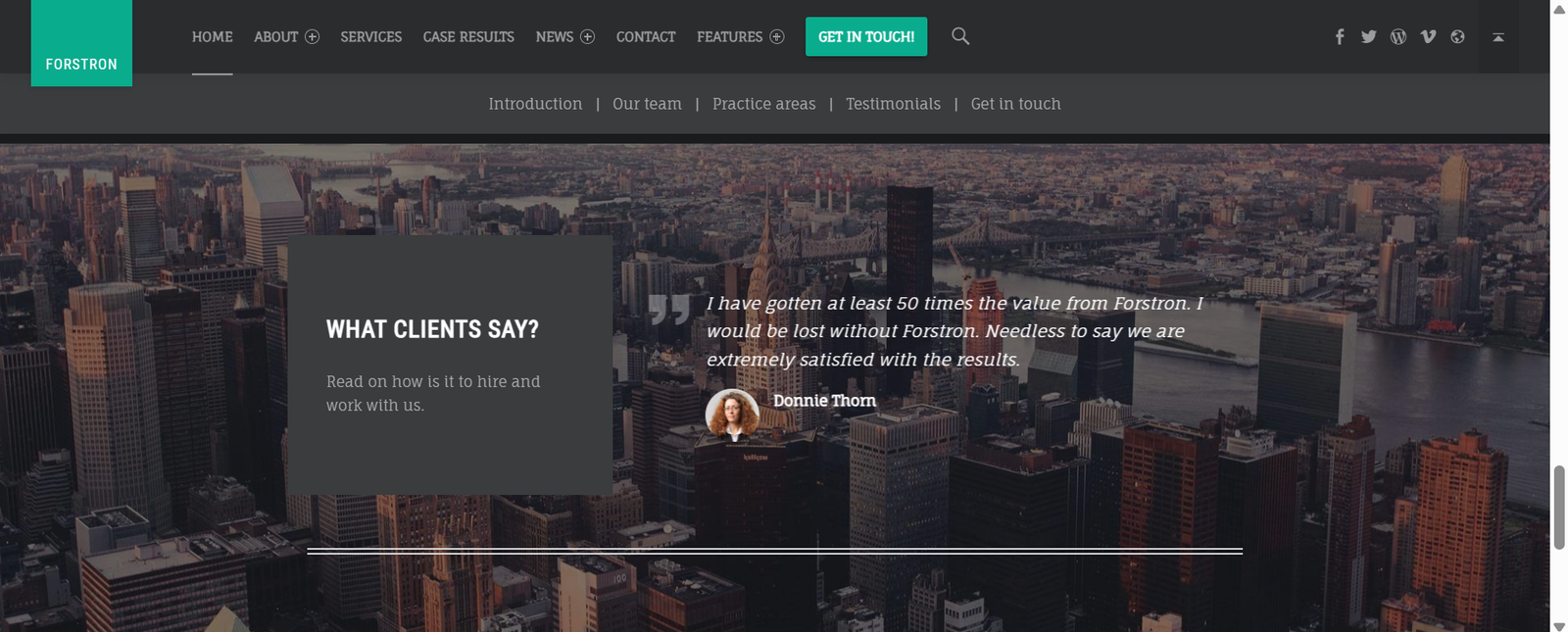Jump to the Practice areas section link
This screenshot has height=632, width=1568.
pyautogui.click(x=764, y=104)
